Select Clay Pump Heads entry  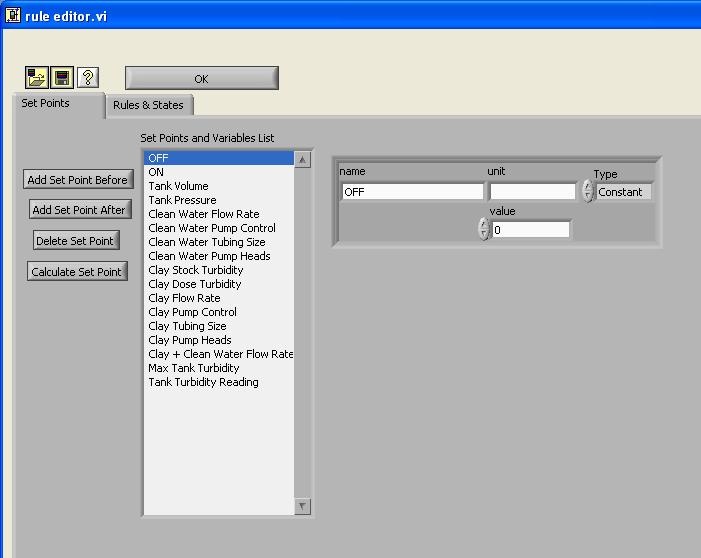click(x=219, y=340)
